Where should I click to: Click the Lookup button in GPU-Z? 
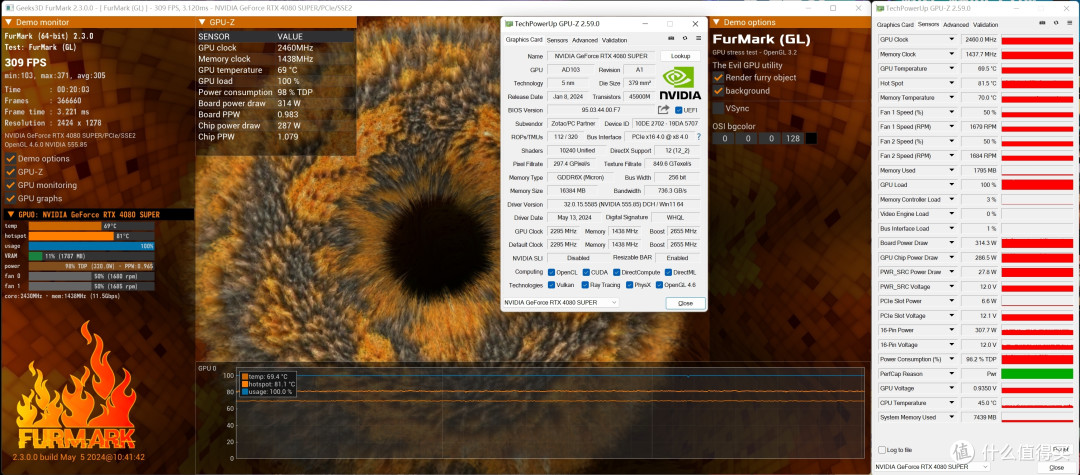(681, 56)
